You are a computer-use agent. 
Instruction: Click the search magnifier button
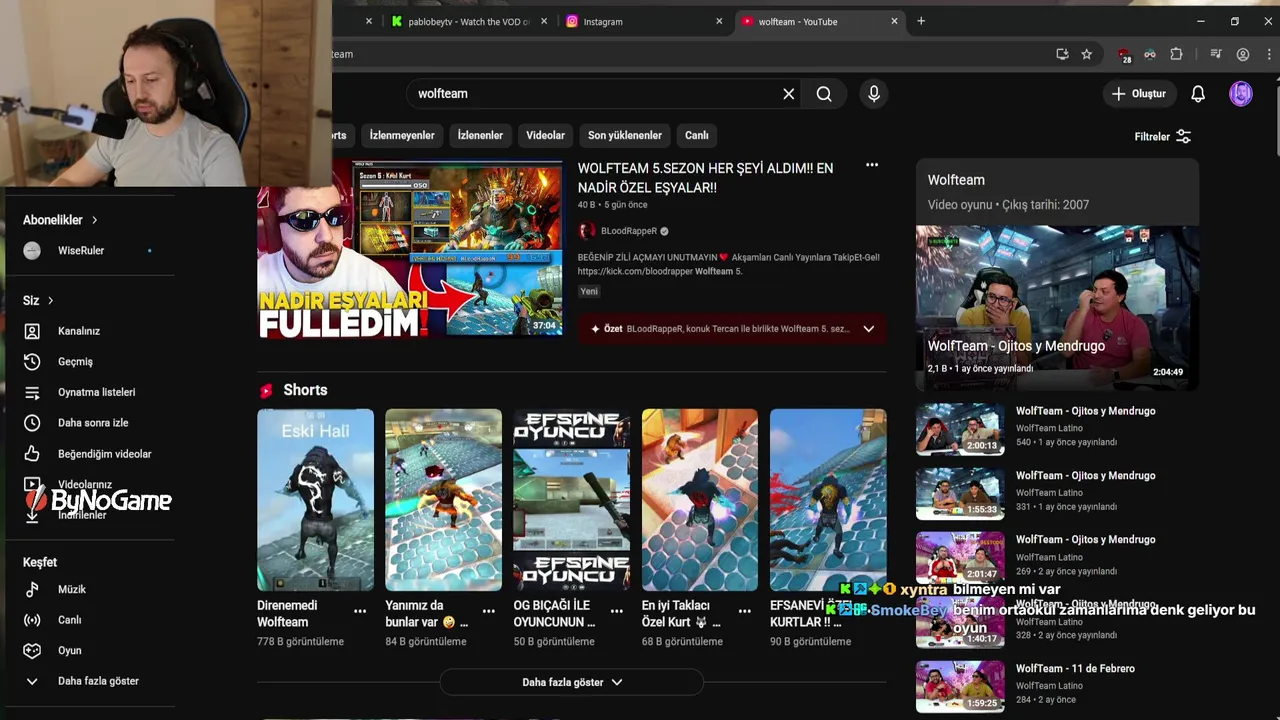[x=824, y=94]
